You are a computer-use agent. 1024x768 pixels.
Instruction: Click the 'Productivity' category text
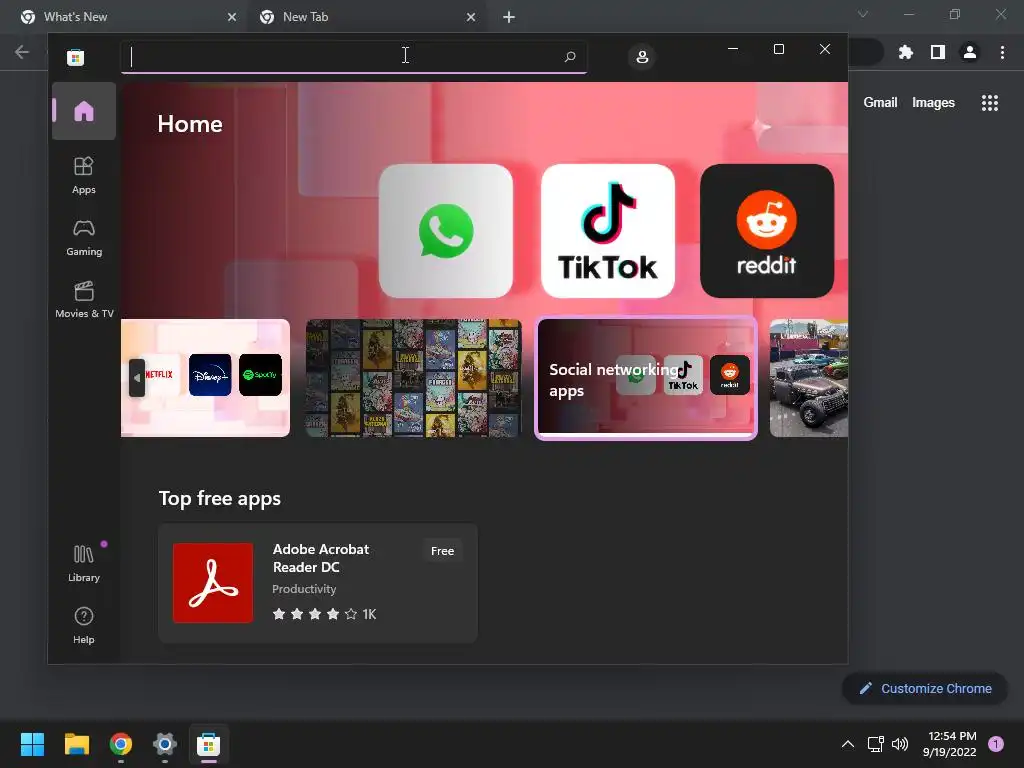[304, 589]
